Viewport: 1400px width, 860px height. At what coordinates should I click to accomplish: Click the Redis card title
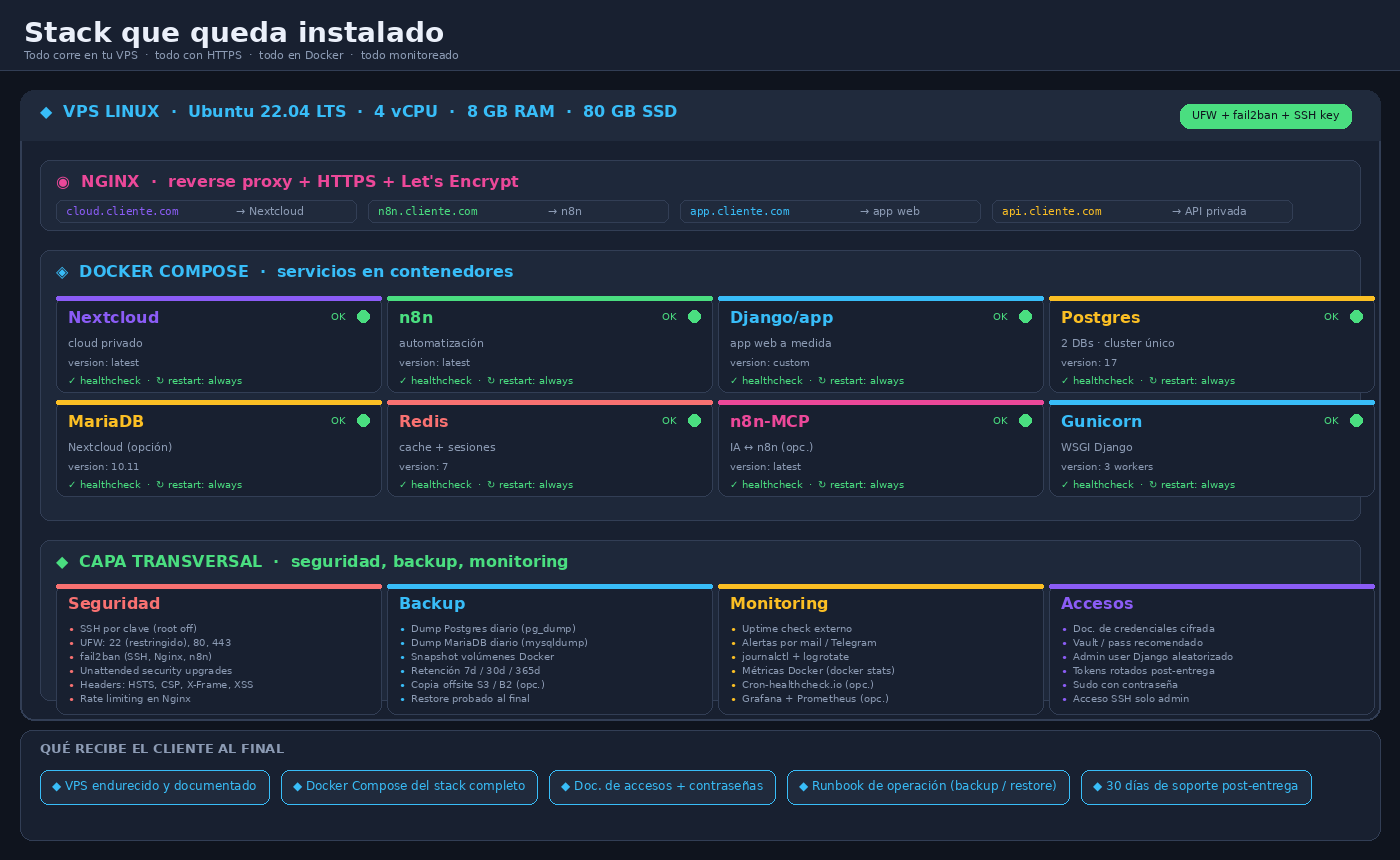click(x=424, y=422)
